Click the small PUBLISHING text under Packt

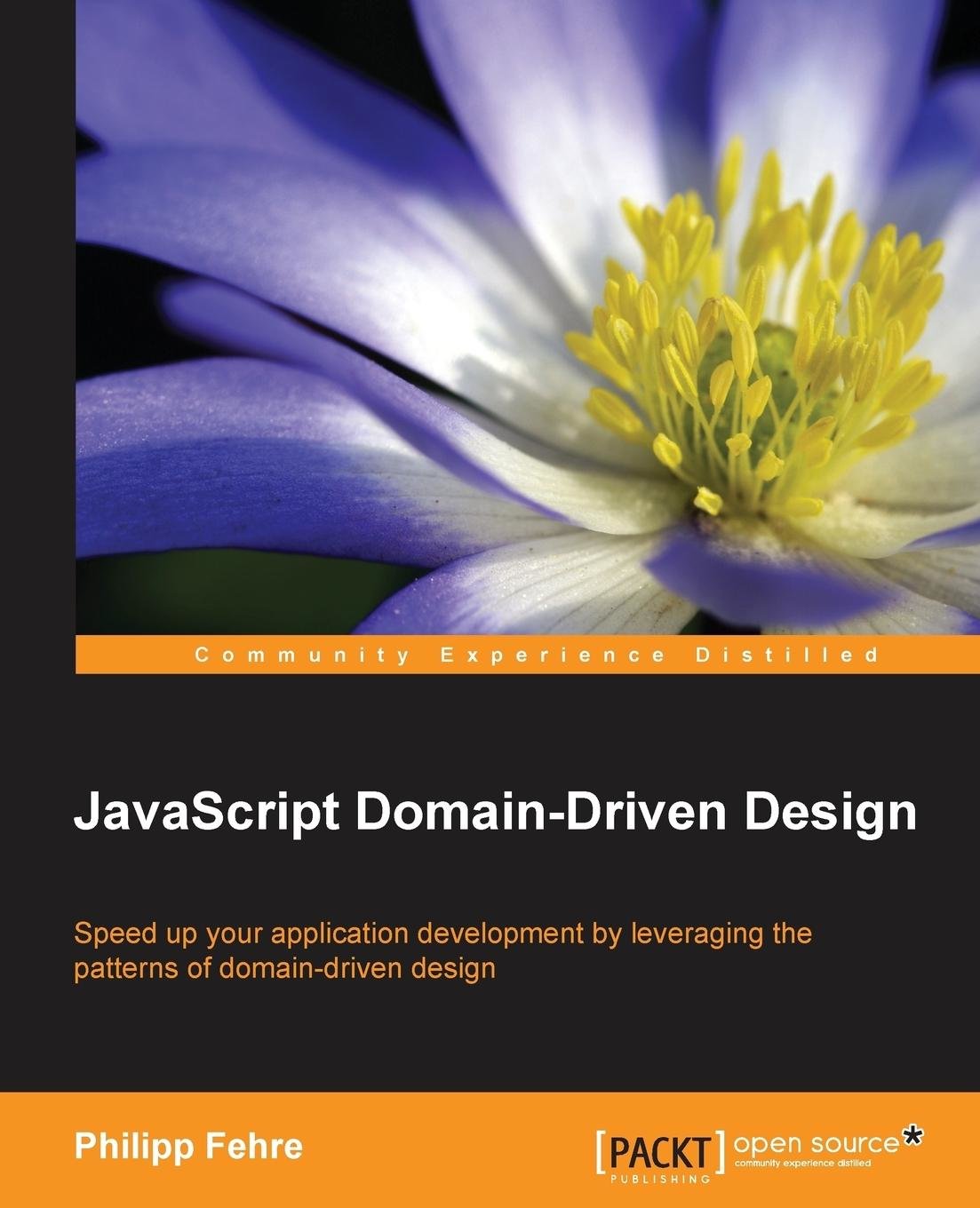(660, 1180)
